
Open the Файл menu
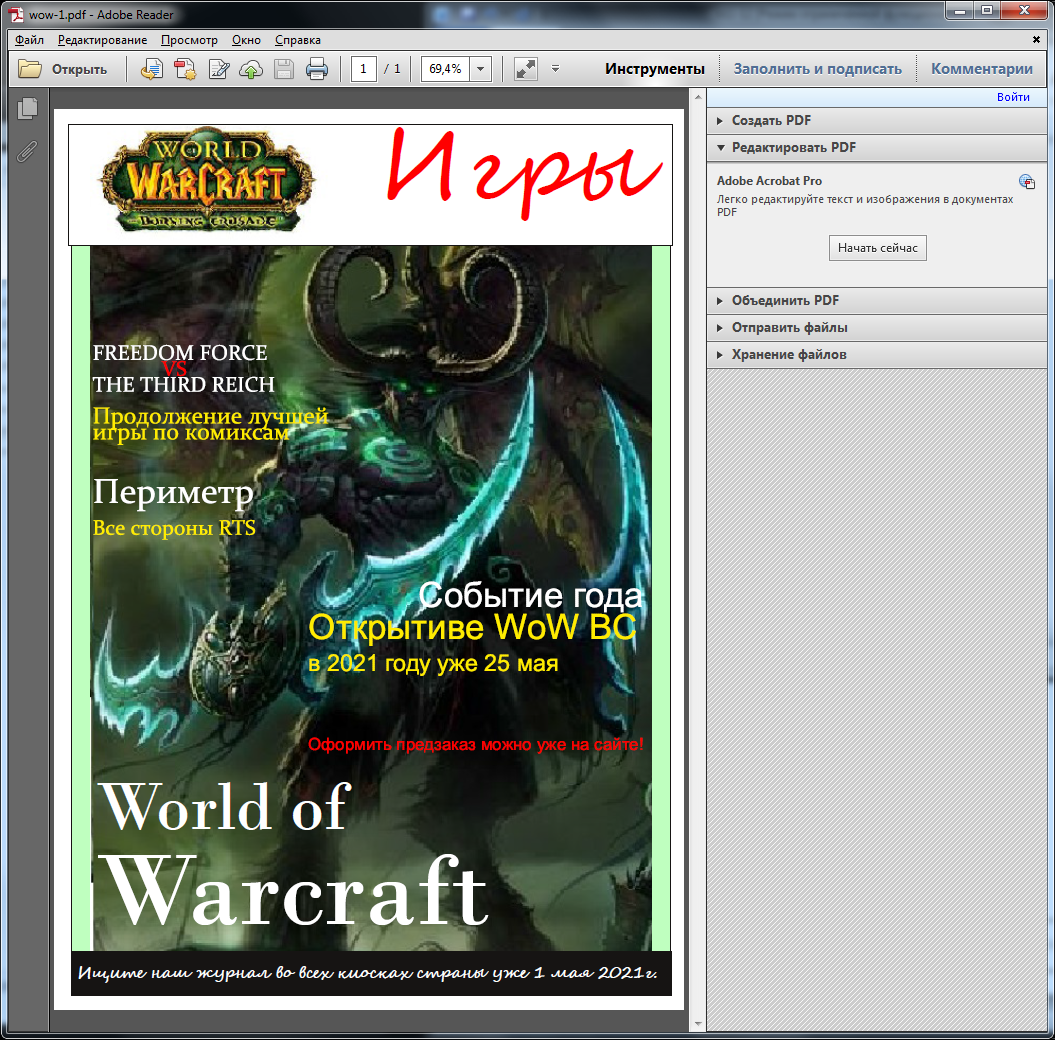pos(30,40)
